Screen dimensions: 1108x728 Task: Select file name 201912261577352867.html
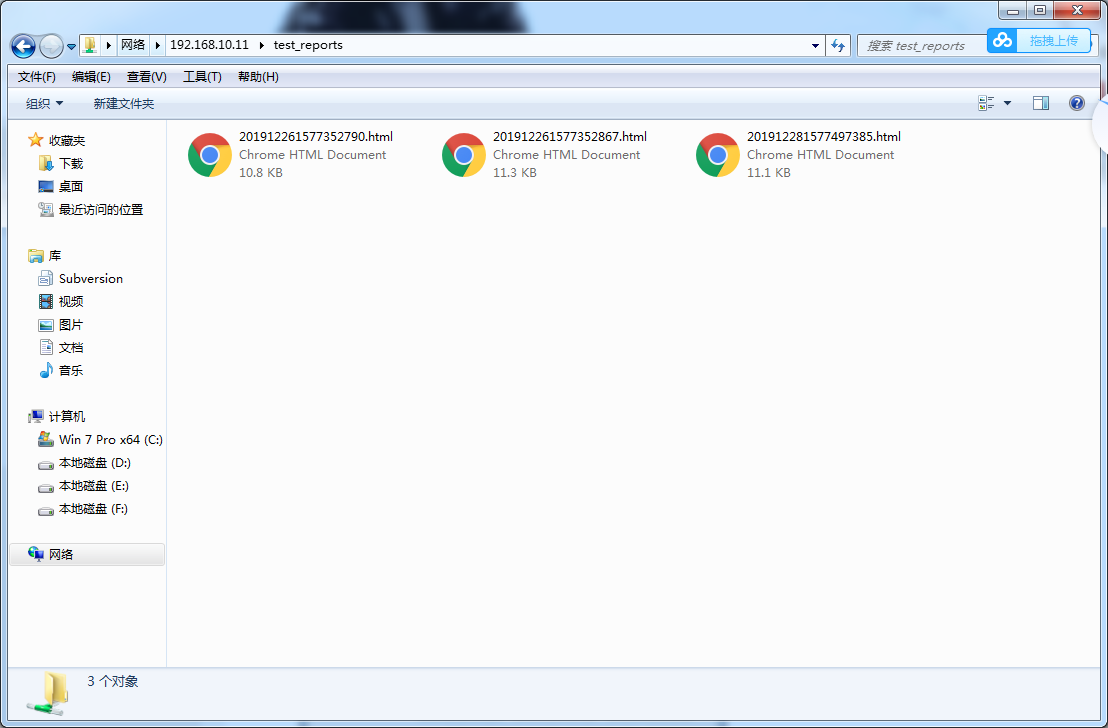(570, 136)
